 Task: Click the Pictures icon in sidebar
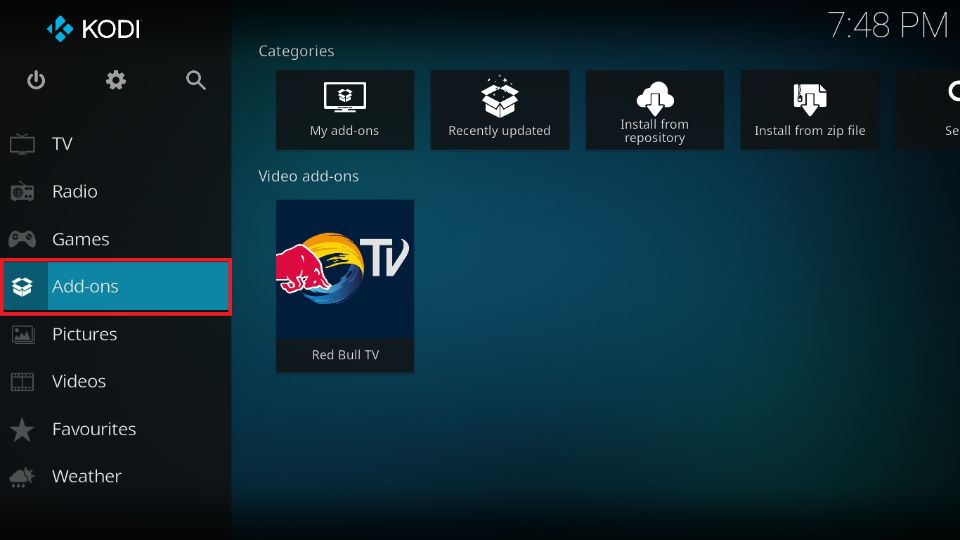coord(23,334)
